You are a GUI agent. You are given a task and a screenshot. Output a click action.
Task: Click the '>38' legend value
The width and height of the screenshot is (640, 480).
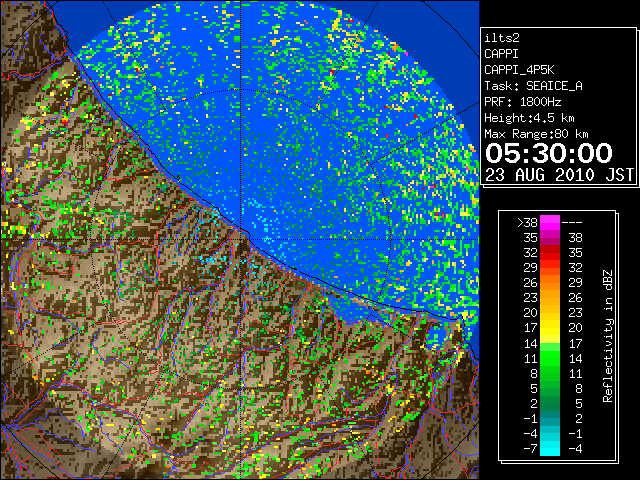click(527, 223)
